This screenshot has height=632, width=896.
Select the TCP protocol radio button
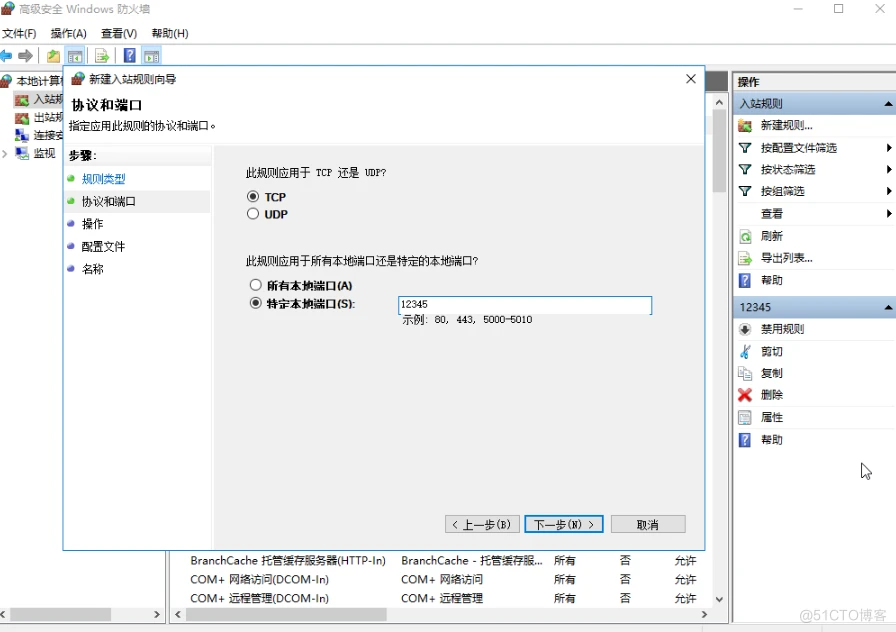point(253,196)
